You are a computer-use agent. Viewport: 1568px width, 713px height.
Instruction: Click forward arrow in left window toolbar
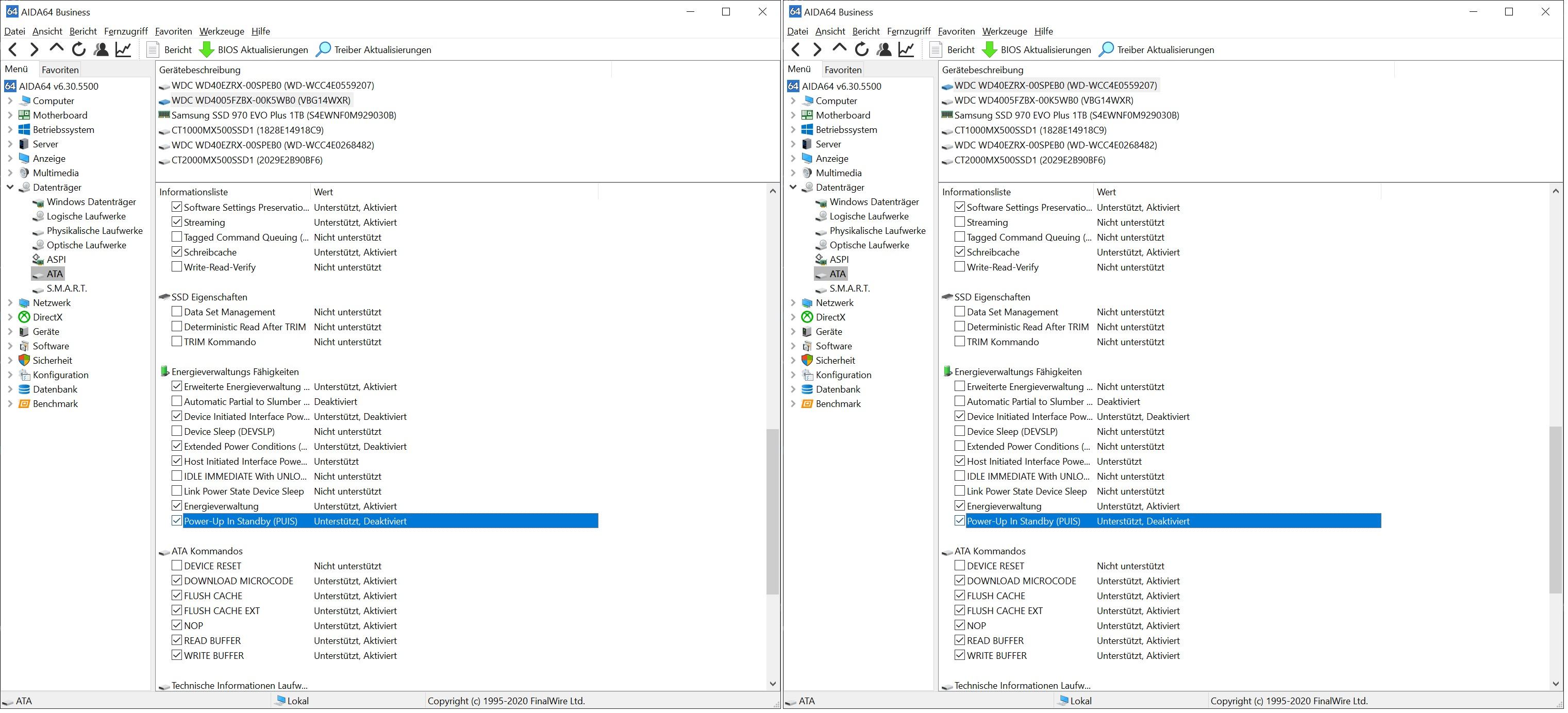[x=35, y=50]
